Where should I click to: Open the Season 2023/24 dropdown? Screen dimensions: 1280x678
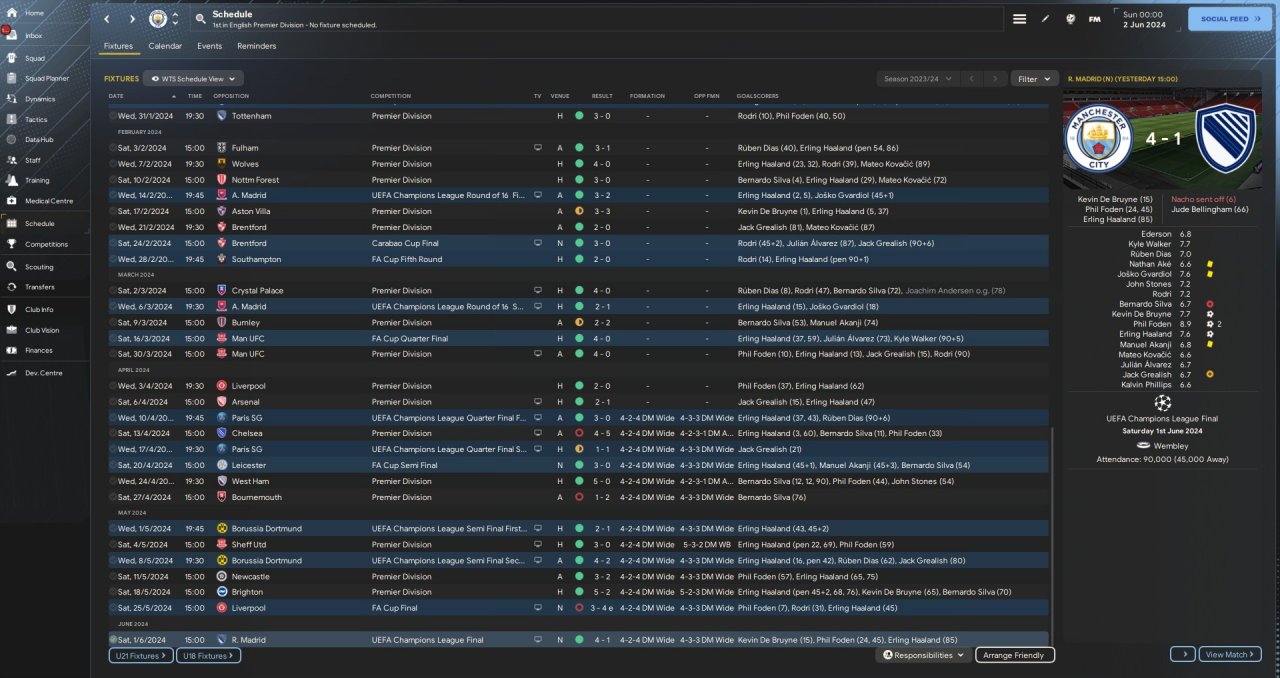pos(917,78)
